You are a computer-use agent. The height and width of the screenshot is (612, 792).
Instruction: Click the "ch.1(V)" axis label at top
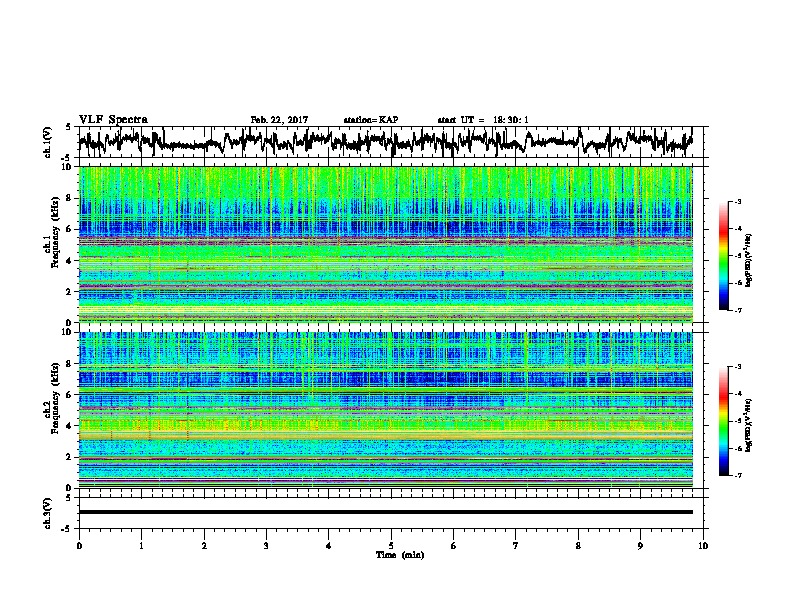coord(48,142)
